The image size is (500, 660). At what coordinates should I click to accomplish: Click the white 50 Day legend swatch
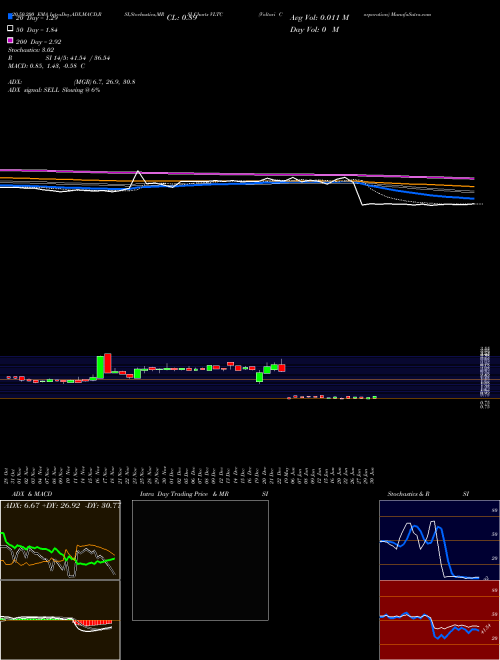(x=10, y=29)
